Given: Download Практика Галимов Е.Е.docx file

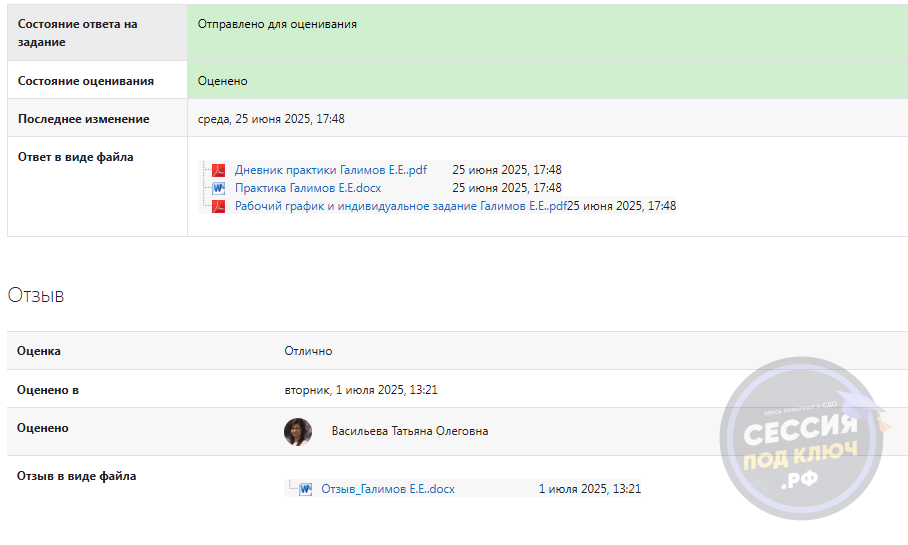Looking at the screenshot, I should coord(308,188).
